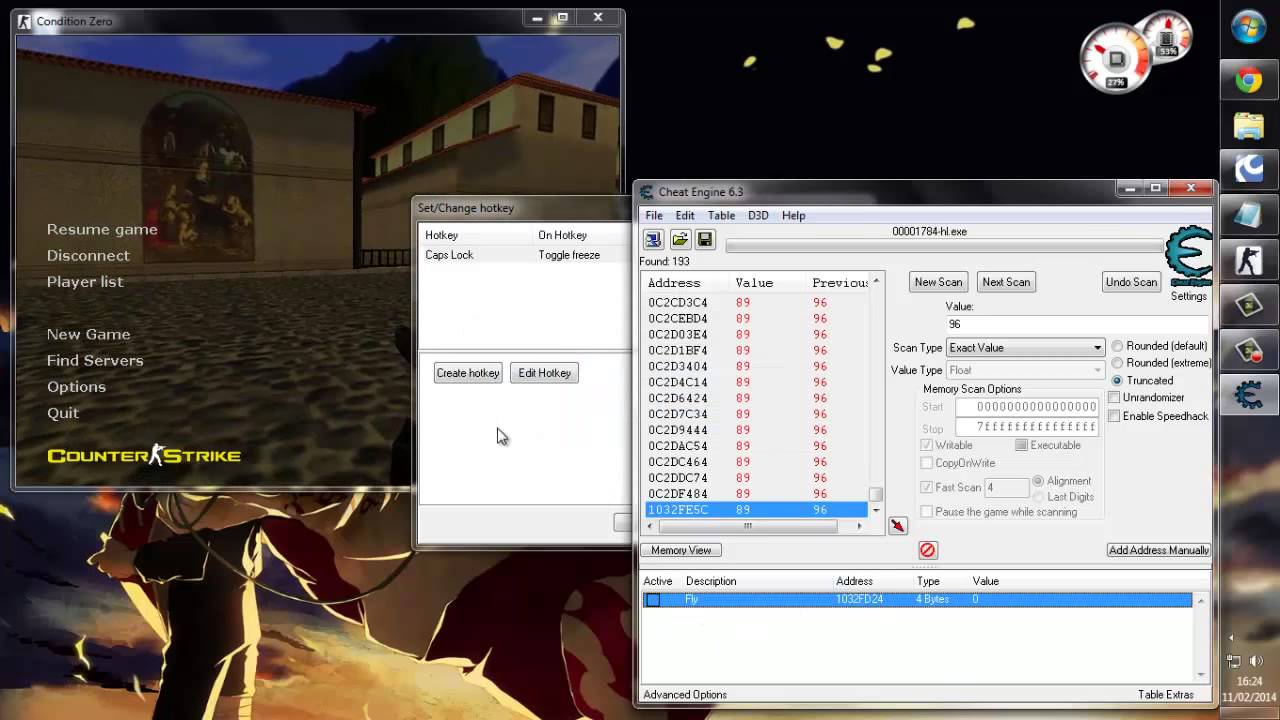Open Options in Condition Zero menu

coord(76,386)
